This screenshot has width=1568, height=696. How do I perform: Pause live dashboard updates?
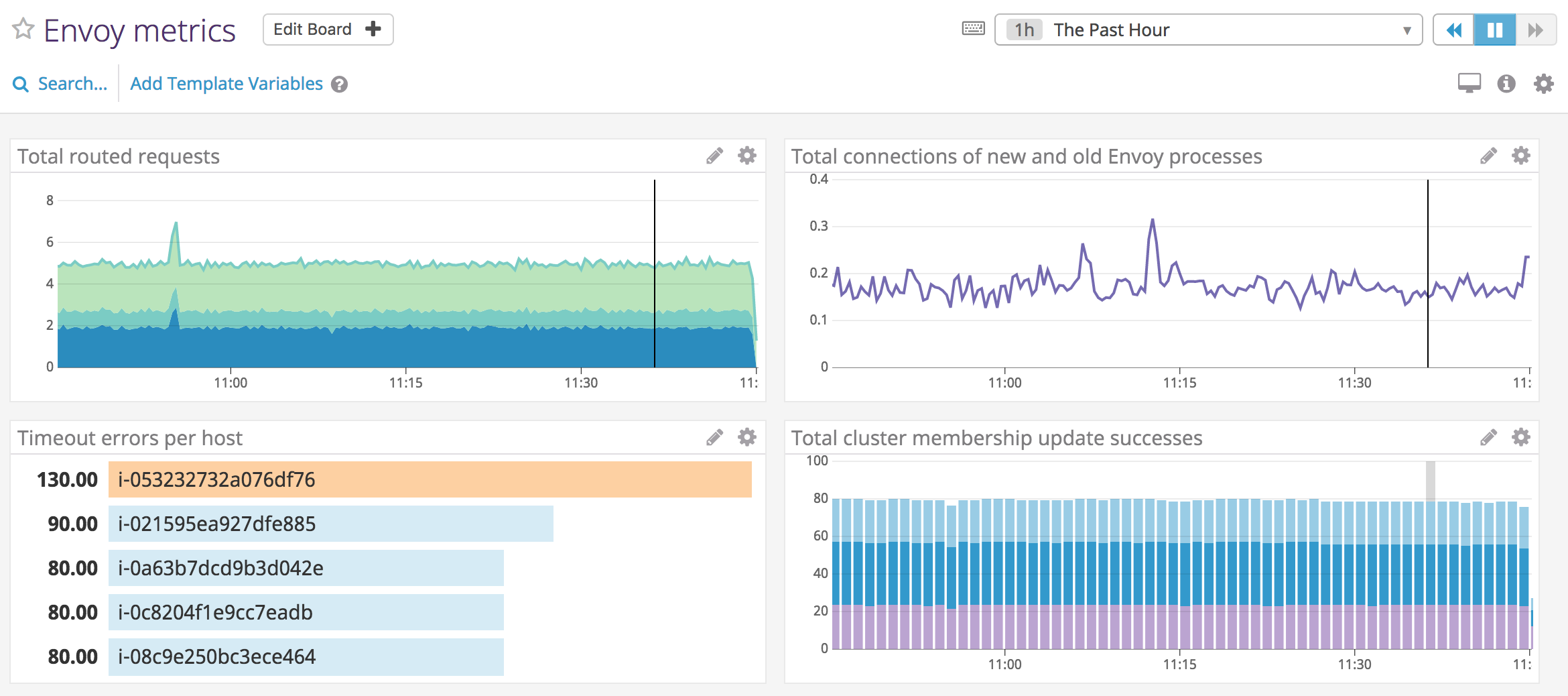pos(1495,30)
